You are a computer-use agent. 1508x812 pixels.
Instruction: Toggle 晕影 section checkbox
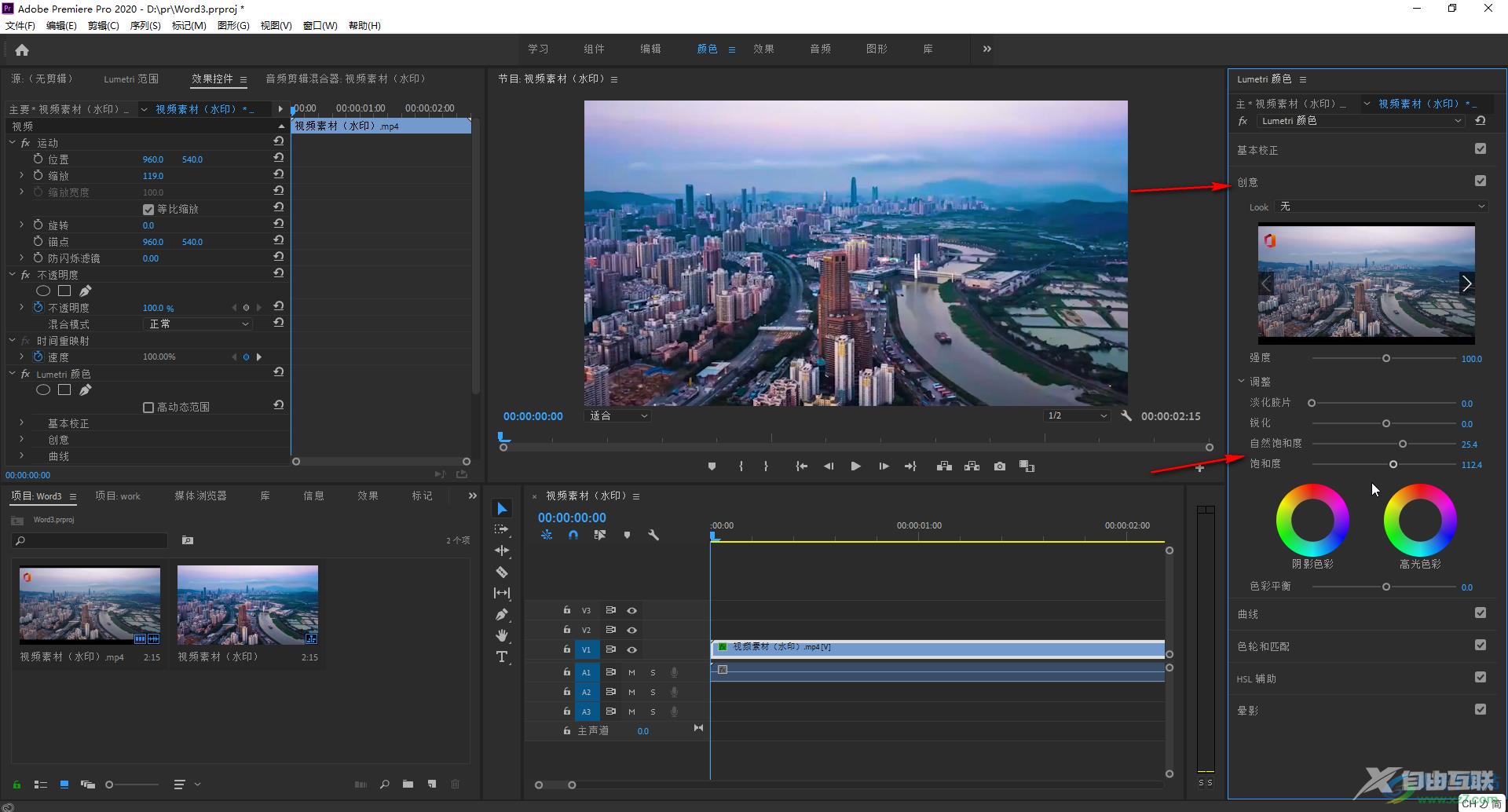tap(1481, 710)
